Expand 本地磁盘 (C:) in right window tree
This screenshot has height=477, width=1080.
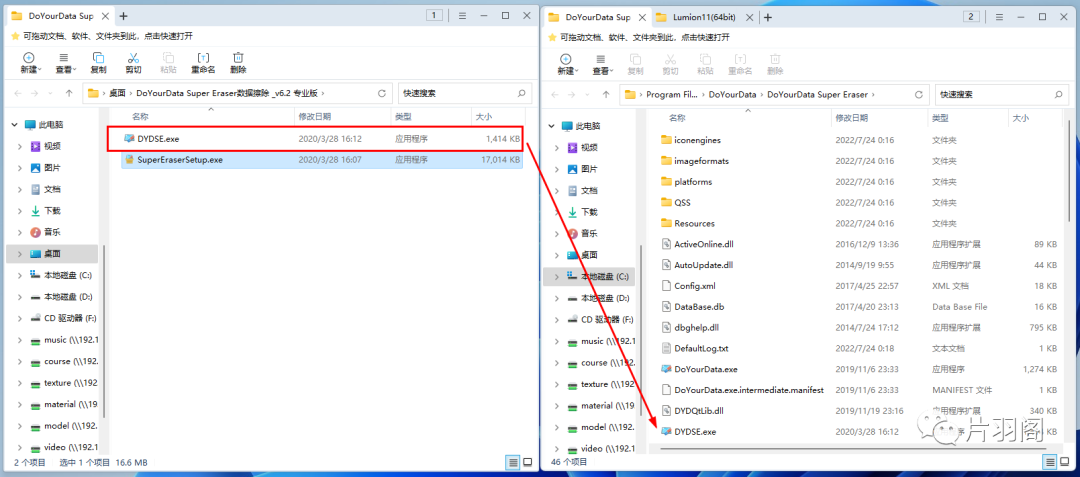point(559,277)
